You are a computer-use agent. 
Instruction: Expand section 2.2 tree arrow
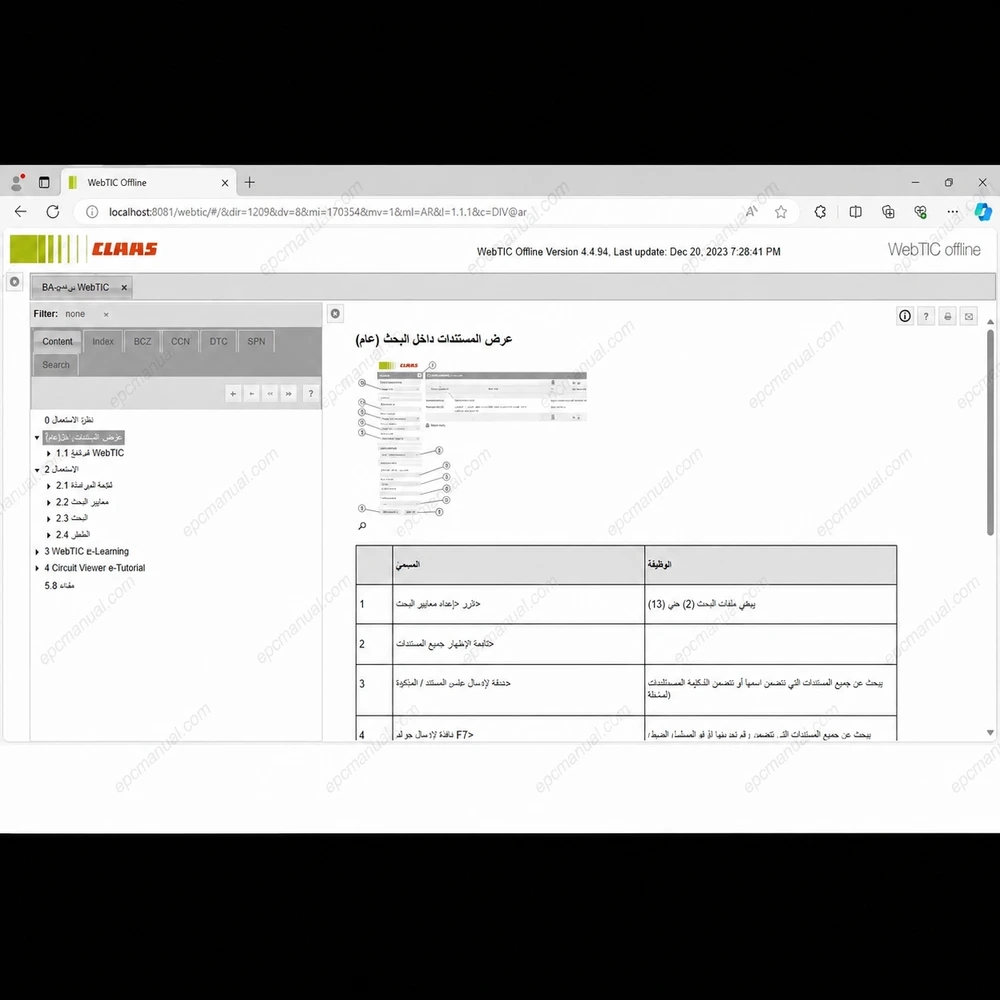click(48, 503)
